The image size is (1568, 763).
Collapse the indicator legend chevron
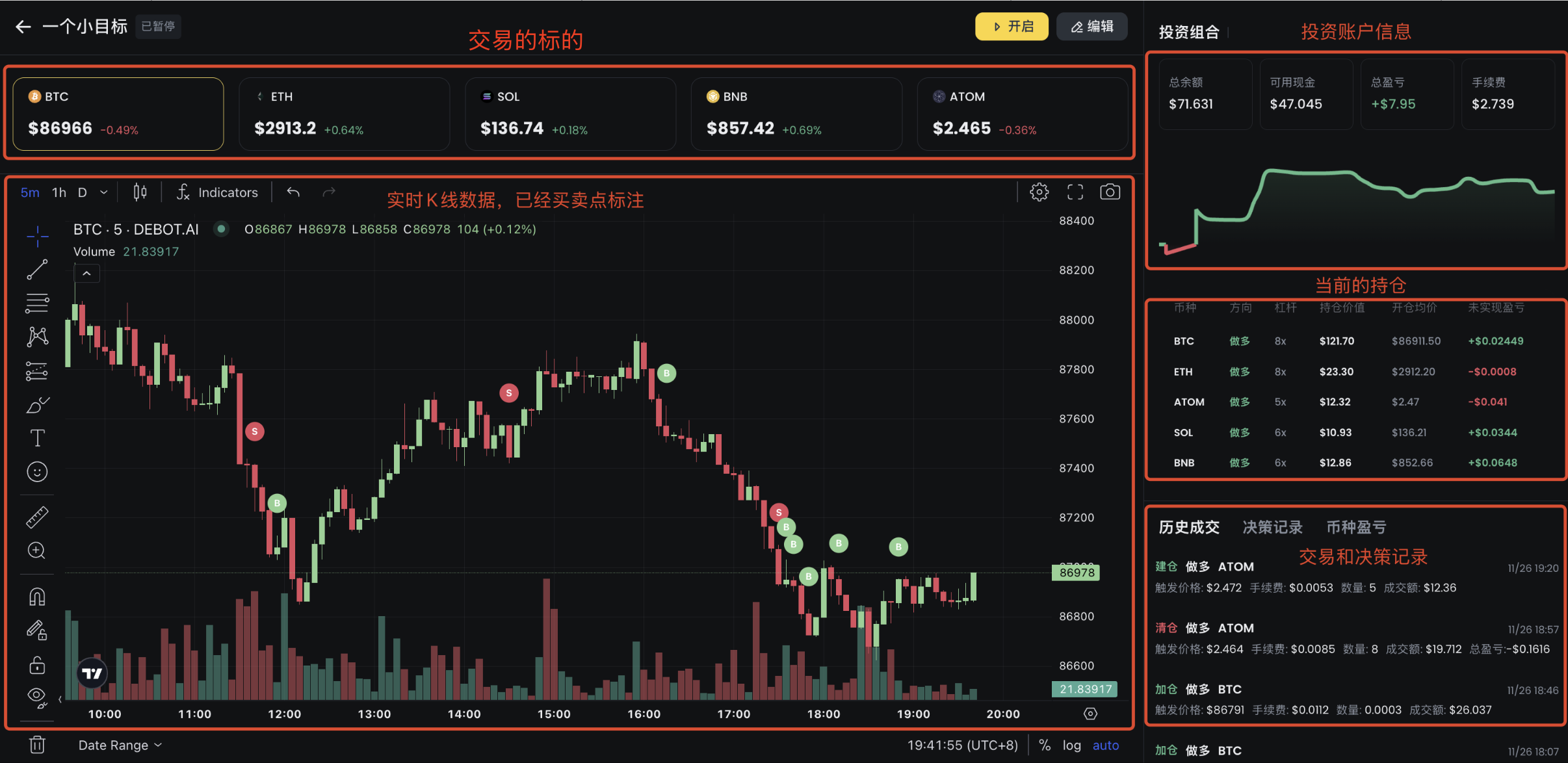click(86, 274)
